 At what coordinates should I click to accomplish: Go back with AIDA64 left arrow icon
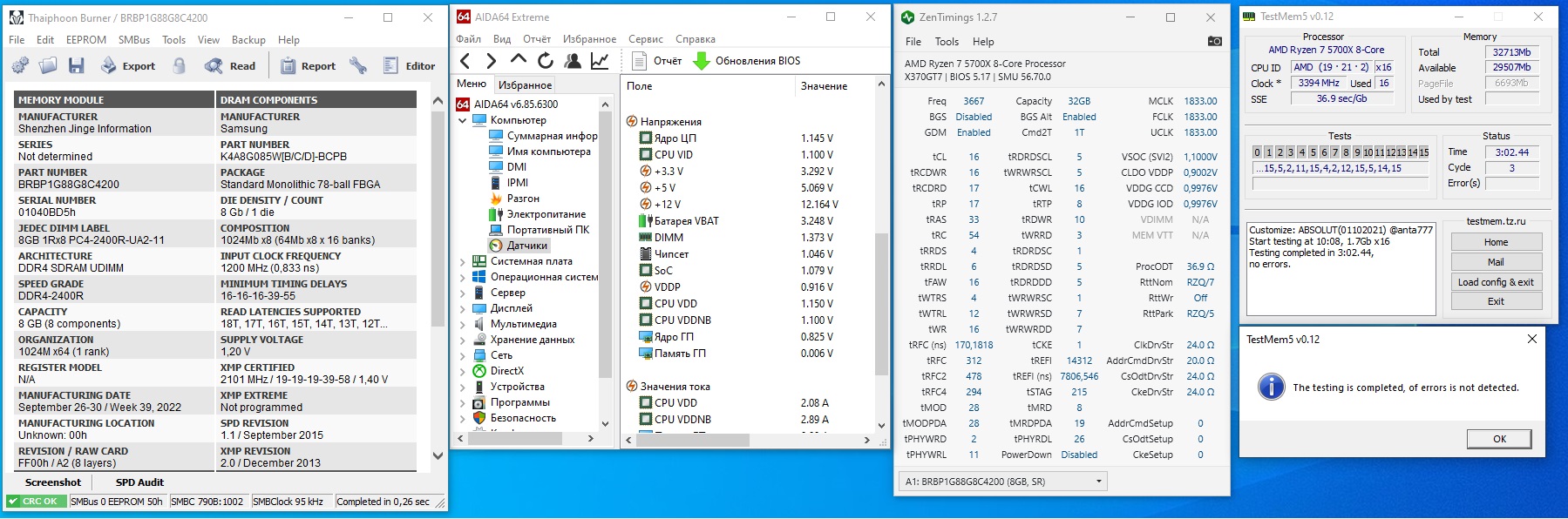pos(465,60)
